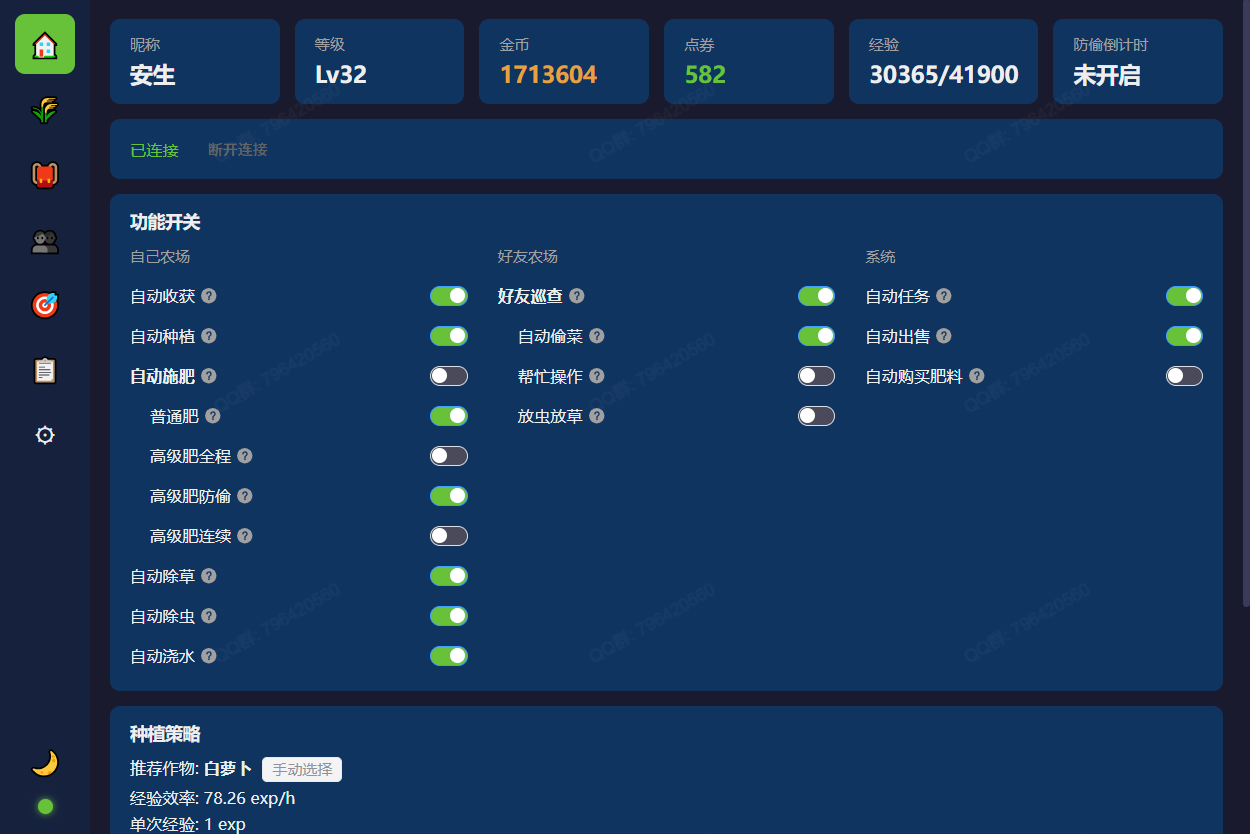Click help icon beside 自动购买肥料
This screenshot has height=834, width=1250.
977,376
